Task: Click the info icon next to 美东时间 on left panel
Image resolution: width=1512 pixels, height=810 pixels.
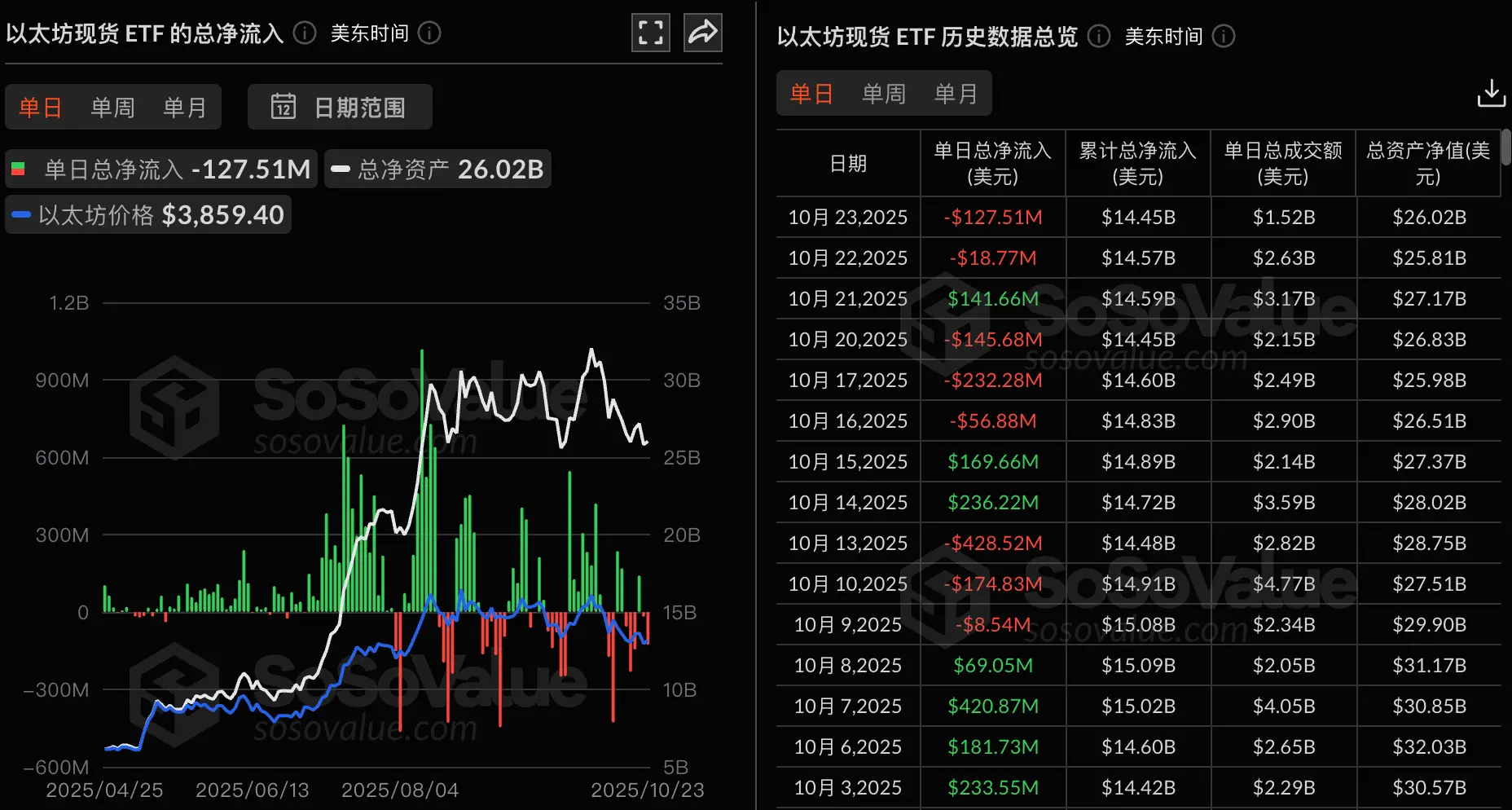Action: click(429, 33)
